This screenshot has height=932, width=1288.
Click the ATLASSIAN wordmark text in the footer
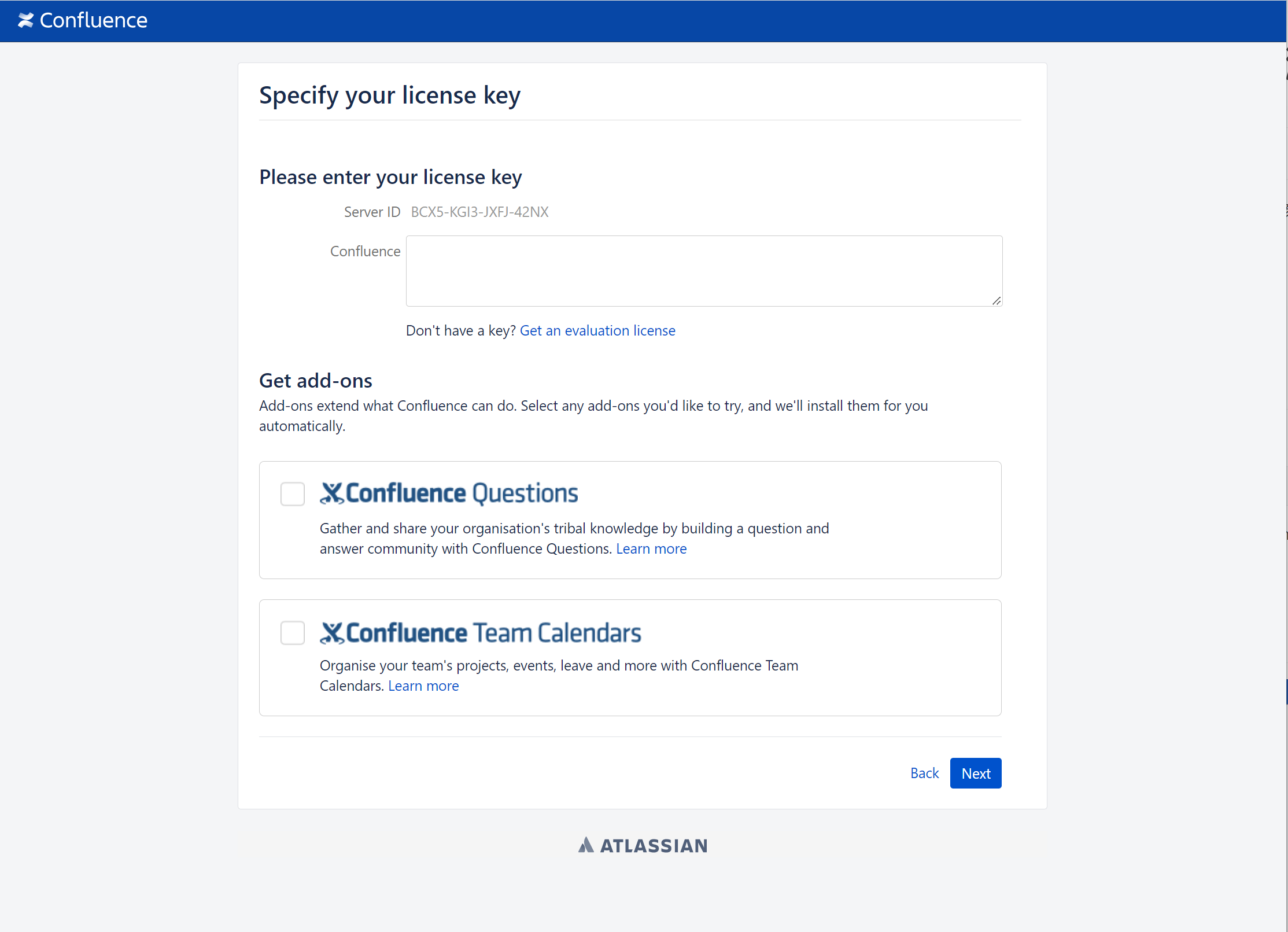654,846
